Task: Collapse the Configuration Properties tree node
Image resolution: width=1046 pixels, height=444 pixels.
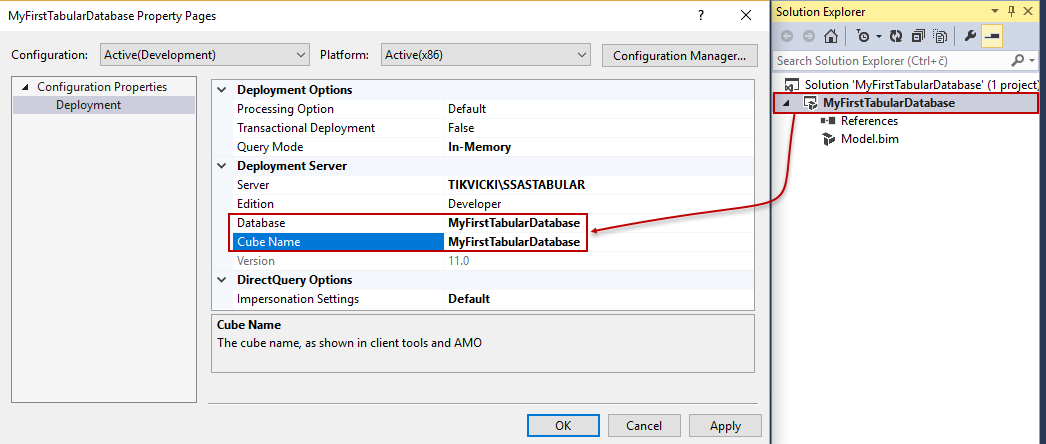Action: pyautogui.click(x=25, y=87)
